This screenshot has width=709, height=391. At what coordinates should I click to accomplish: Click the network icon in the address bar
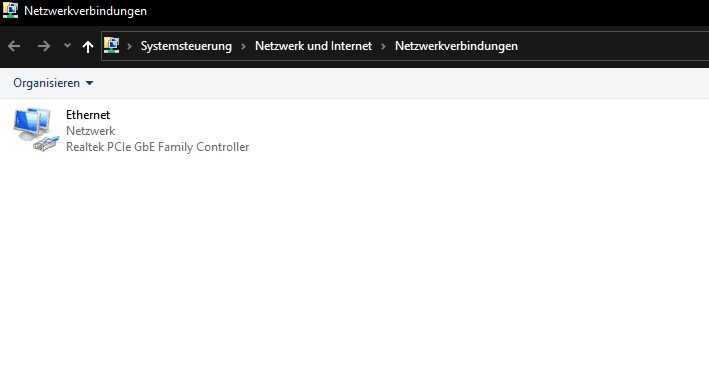click(x=112, y=46)
